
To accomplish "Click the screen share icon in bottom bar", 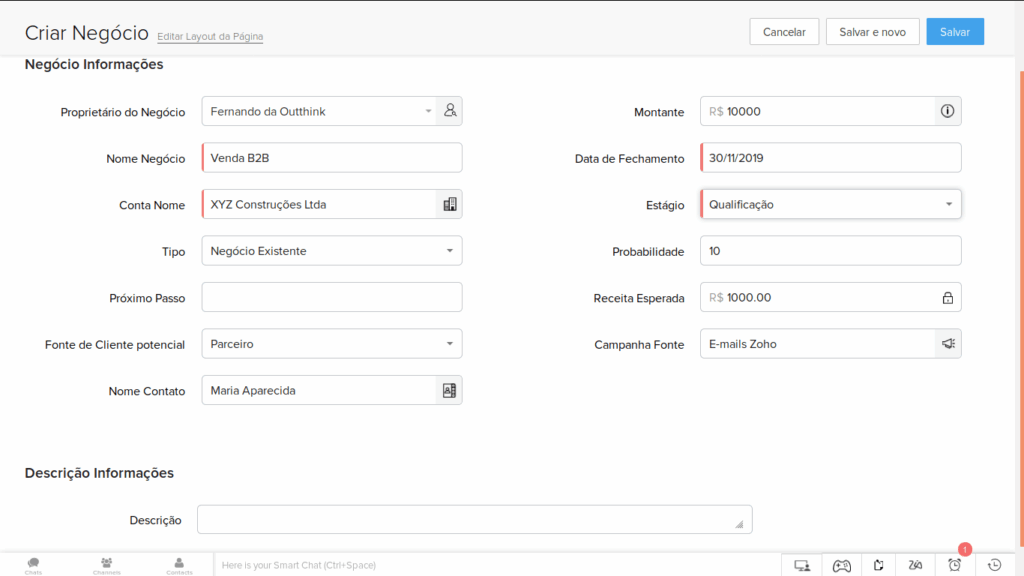I will (x=802, y=566).
